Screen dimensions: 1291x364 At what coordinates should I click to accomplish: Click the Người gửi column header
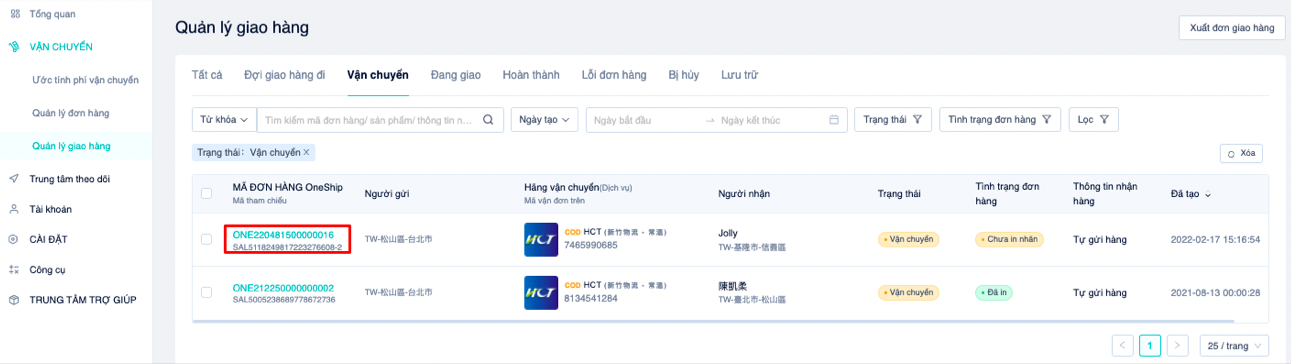[x=387, y=194]
